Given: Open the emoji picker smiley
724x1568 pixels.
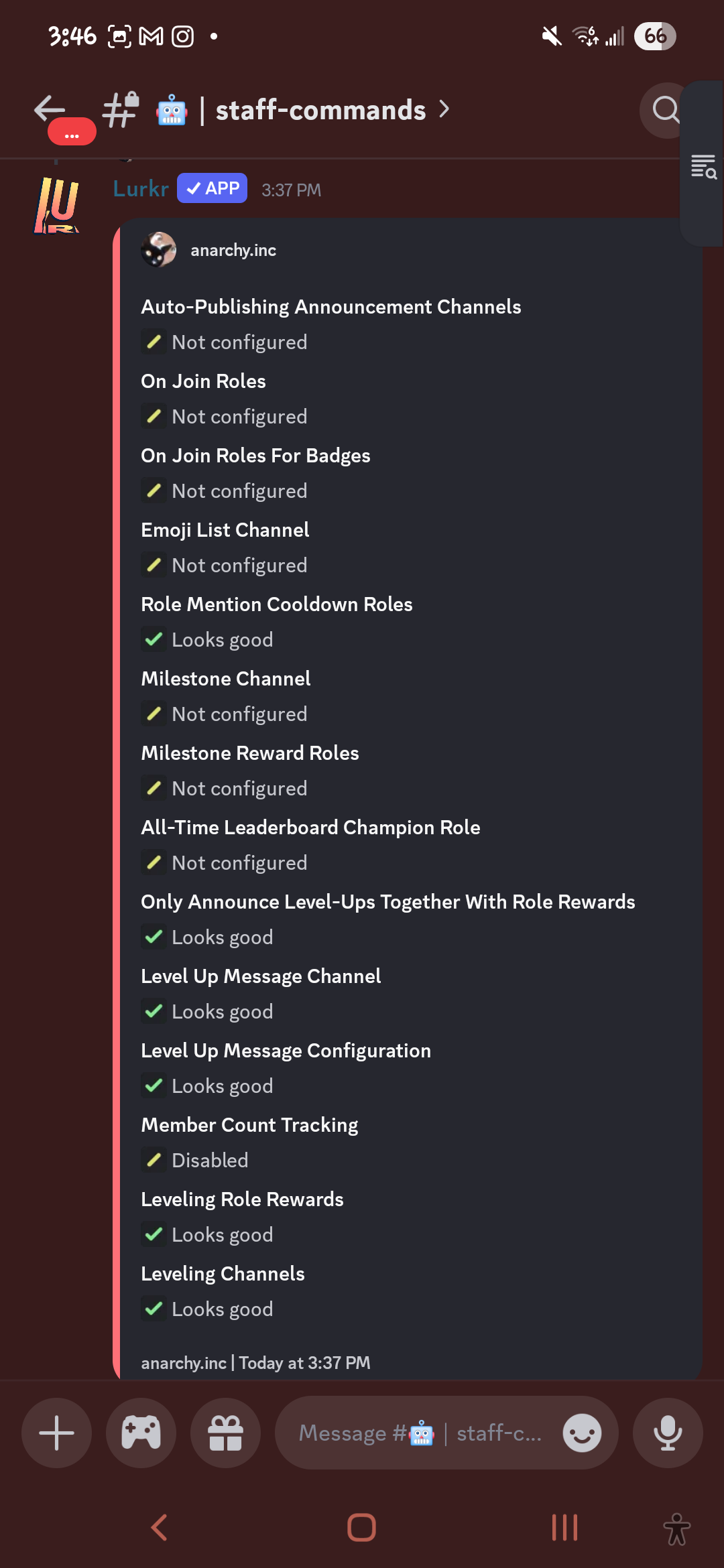Looking at the screenshot, I should coord(581,1433).
